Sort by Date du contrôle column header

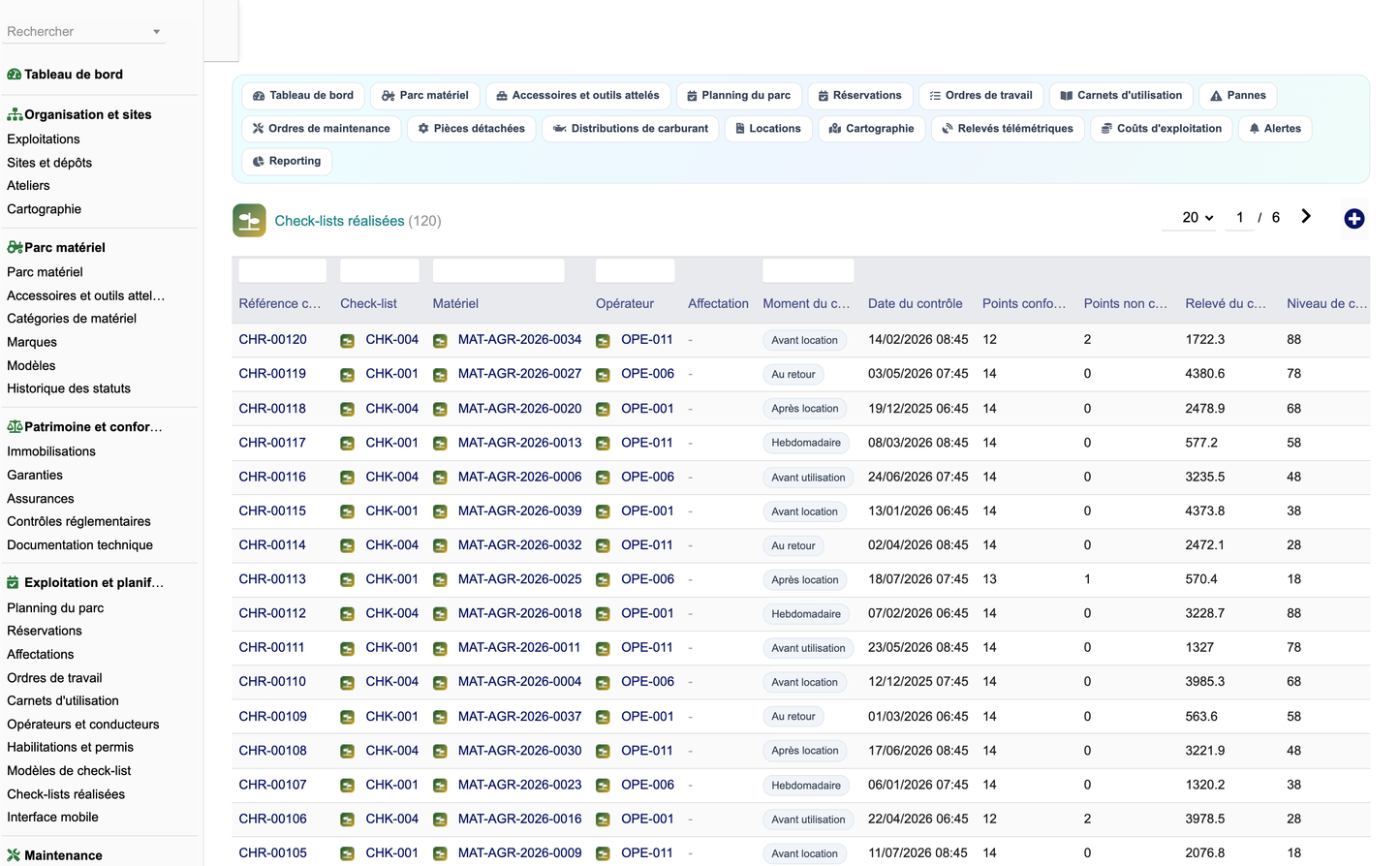tap(915, 303)
